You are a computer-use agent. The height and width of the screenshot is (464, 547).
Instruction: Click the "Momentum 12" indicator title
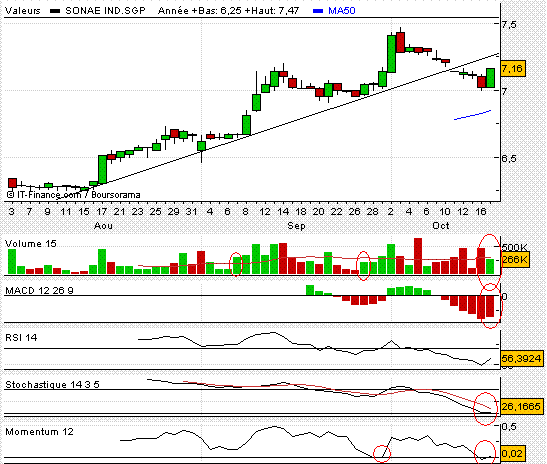tap(39, 432)
